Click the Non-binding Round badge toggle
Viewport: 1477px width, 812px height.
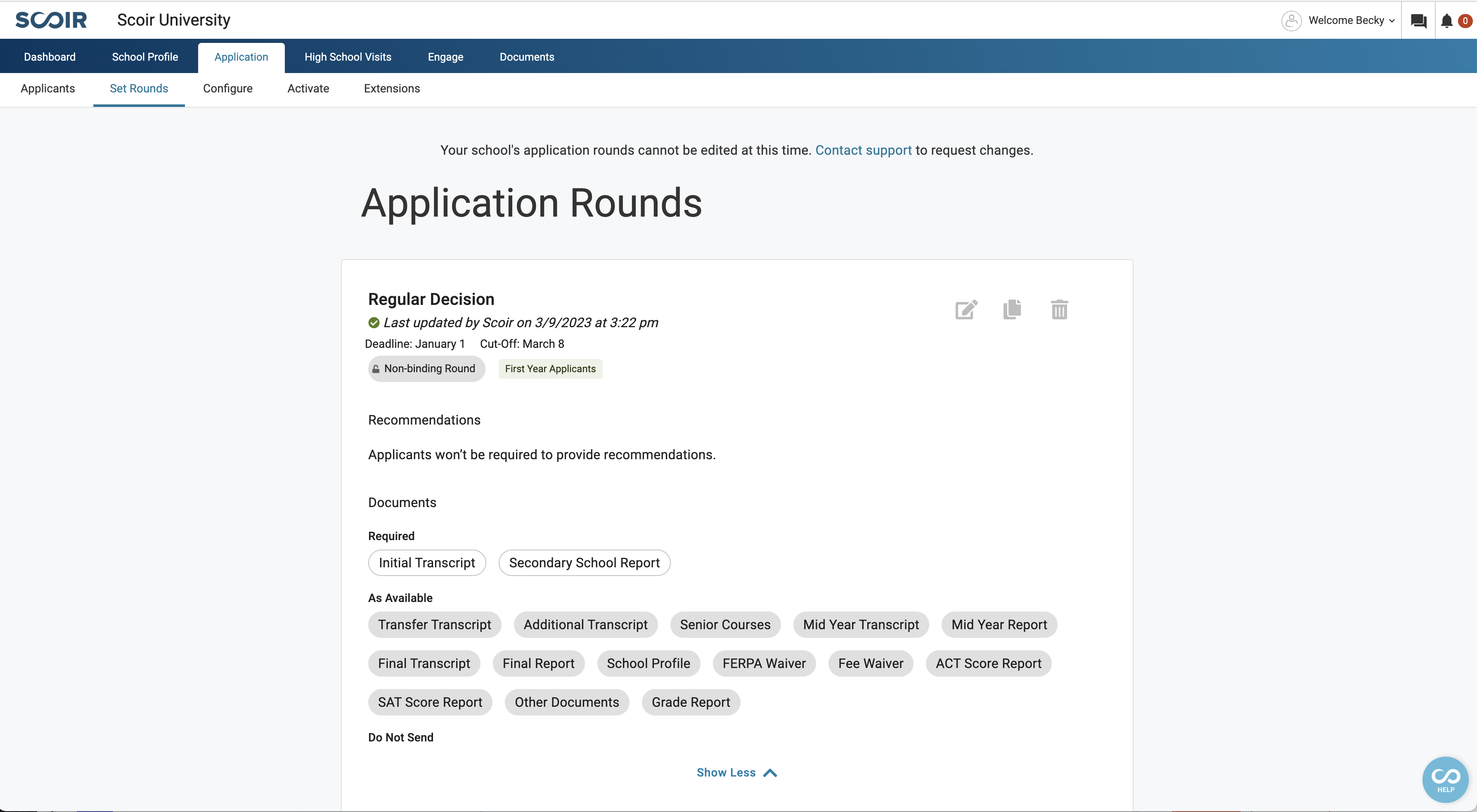point(425,368)
